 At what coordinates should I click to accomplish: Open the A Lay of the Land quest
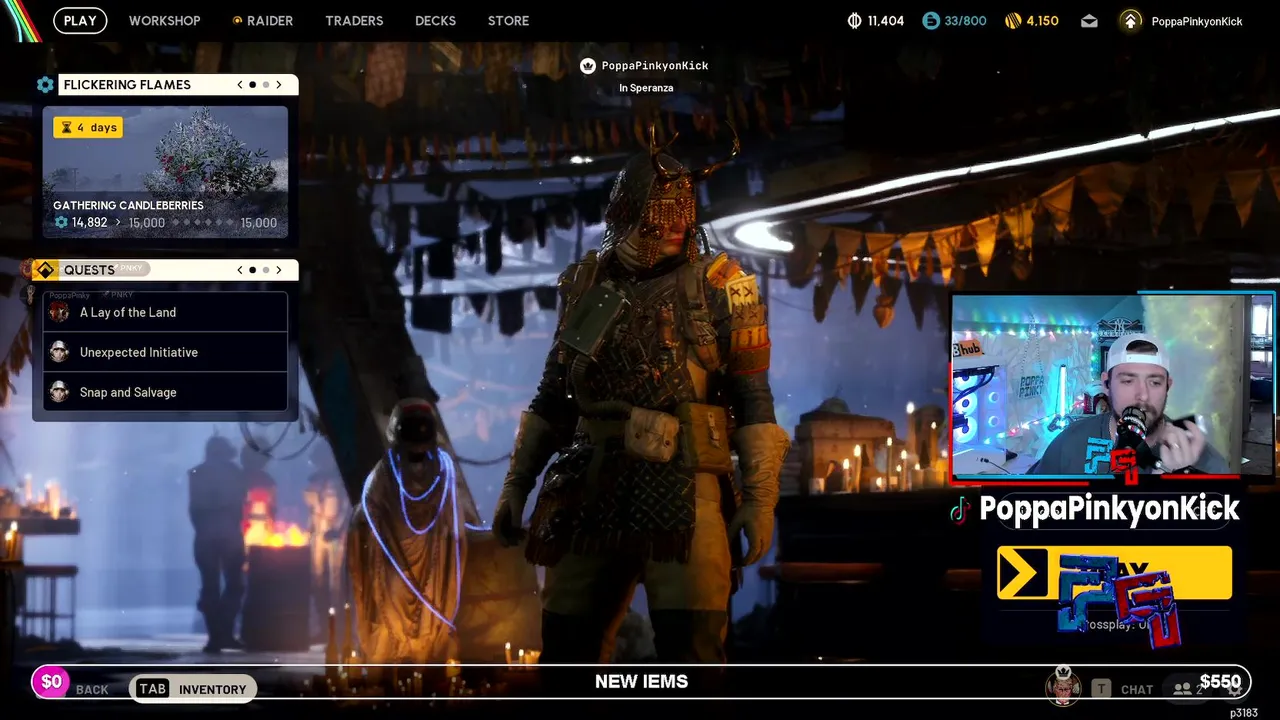165,312
